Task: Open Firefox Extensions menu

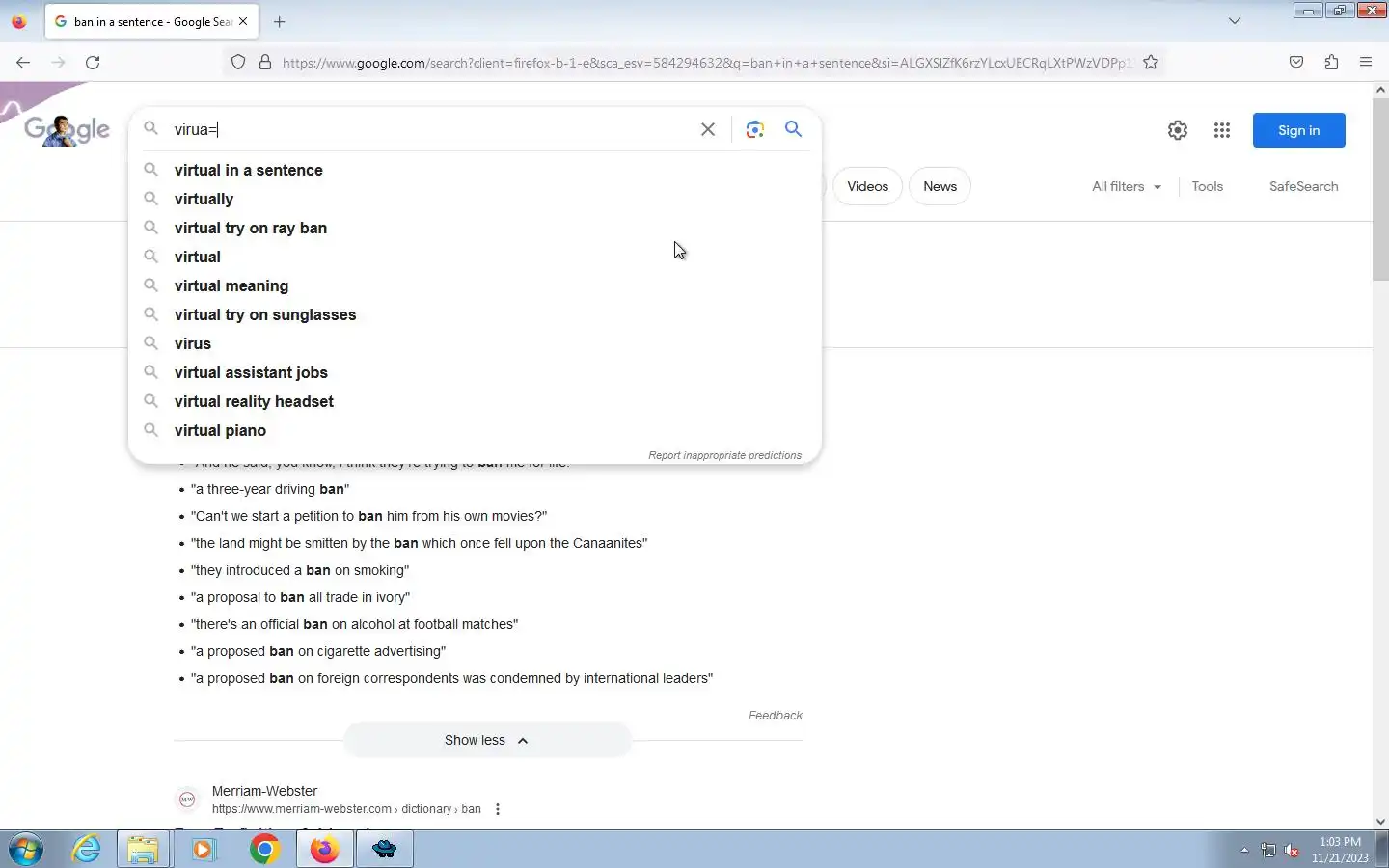Action: click(1331, 63)
